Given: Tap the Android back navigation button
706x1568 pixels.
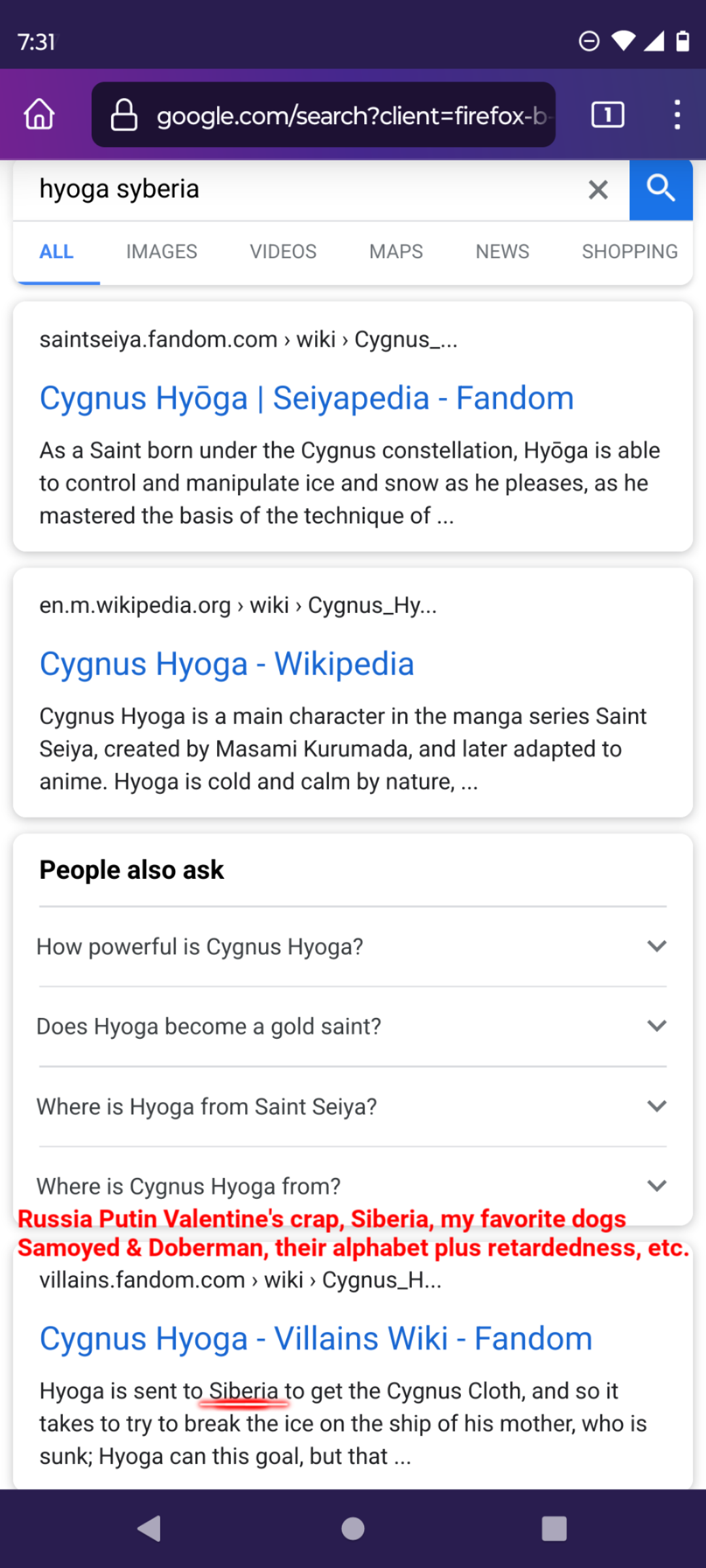Looking at the screenshot, I should pyautogui.click(x=150, y=1528).
